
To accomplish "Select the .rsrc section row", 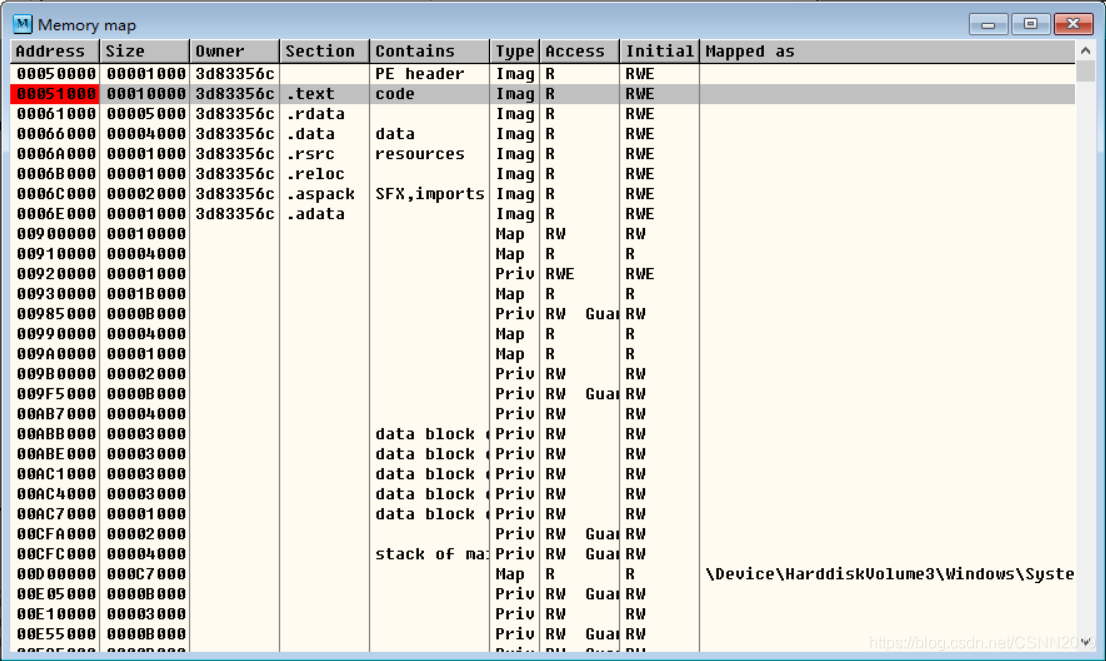I will point(542,154).
